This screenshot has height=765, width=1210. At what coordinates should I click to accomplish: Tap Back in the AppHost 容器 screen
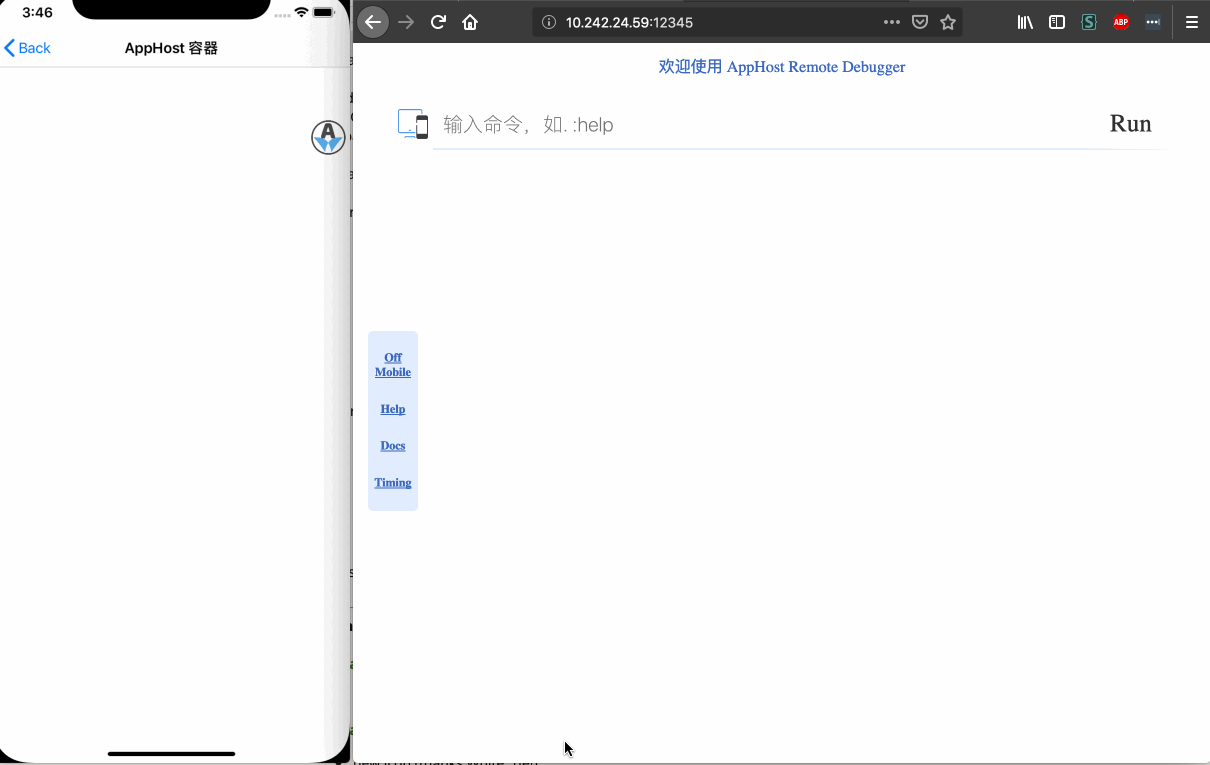[x=27, y=47]
